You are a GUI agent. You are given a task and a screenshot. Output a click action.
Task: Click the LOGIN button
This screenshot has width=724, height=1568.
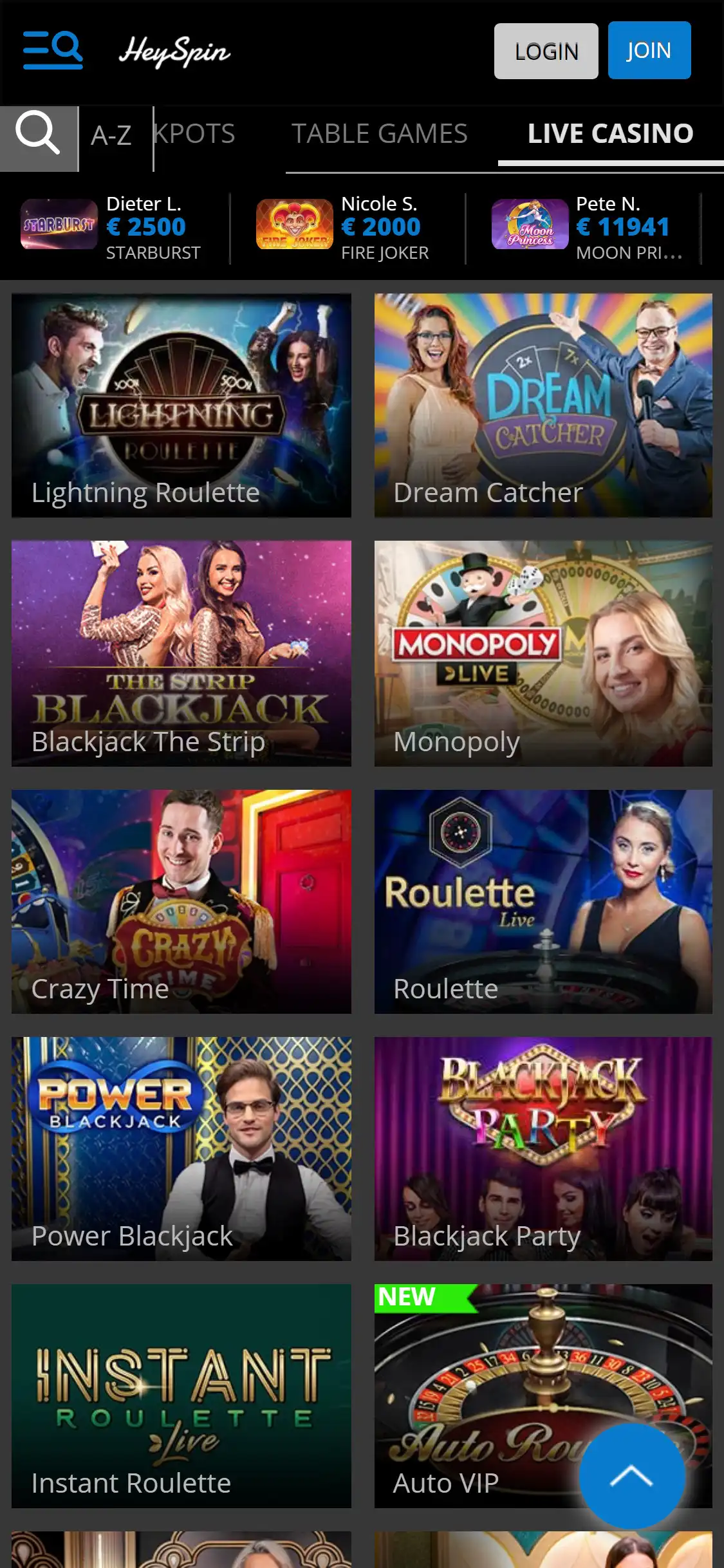click(x=546, y=51)
